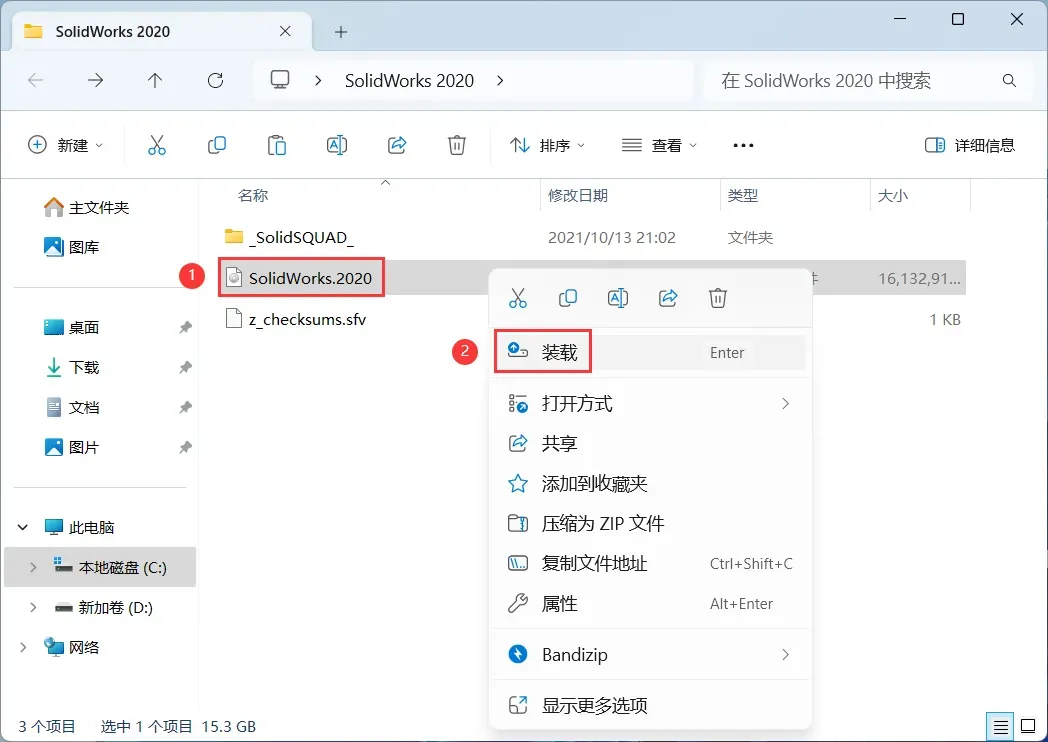The height and width of the screenshot is (742, 1048).
Task: Click SolidWorks 2020 in the address bar
Action: click(x=409, y=81)
